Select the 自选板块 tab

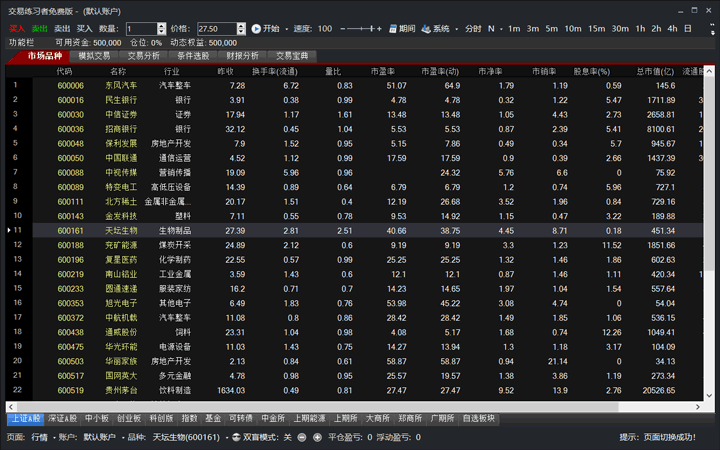(x=478, y=418)
